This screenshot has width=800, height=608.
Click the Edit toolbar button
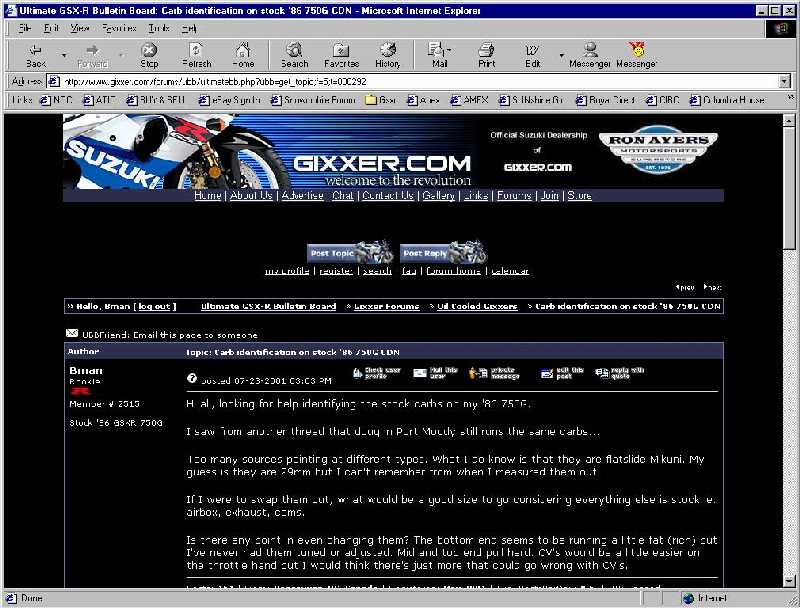point(532,56)
